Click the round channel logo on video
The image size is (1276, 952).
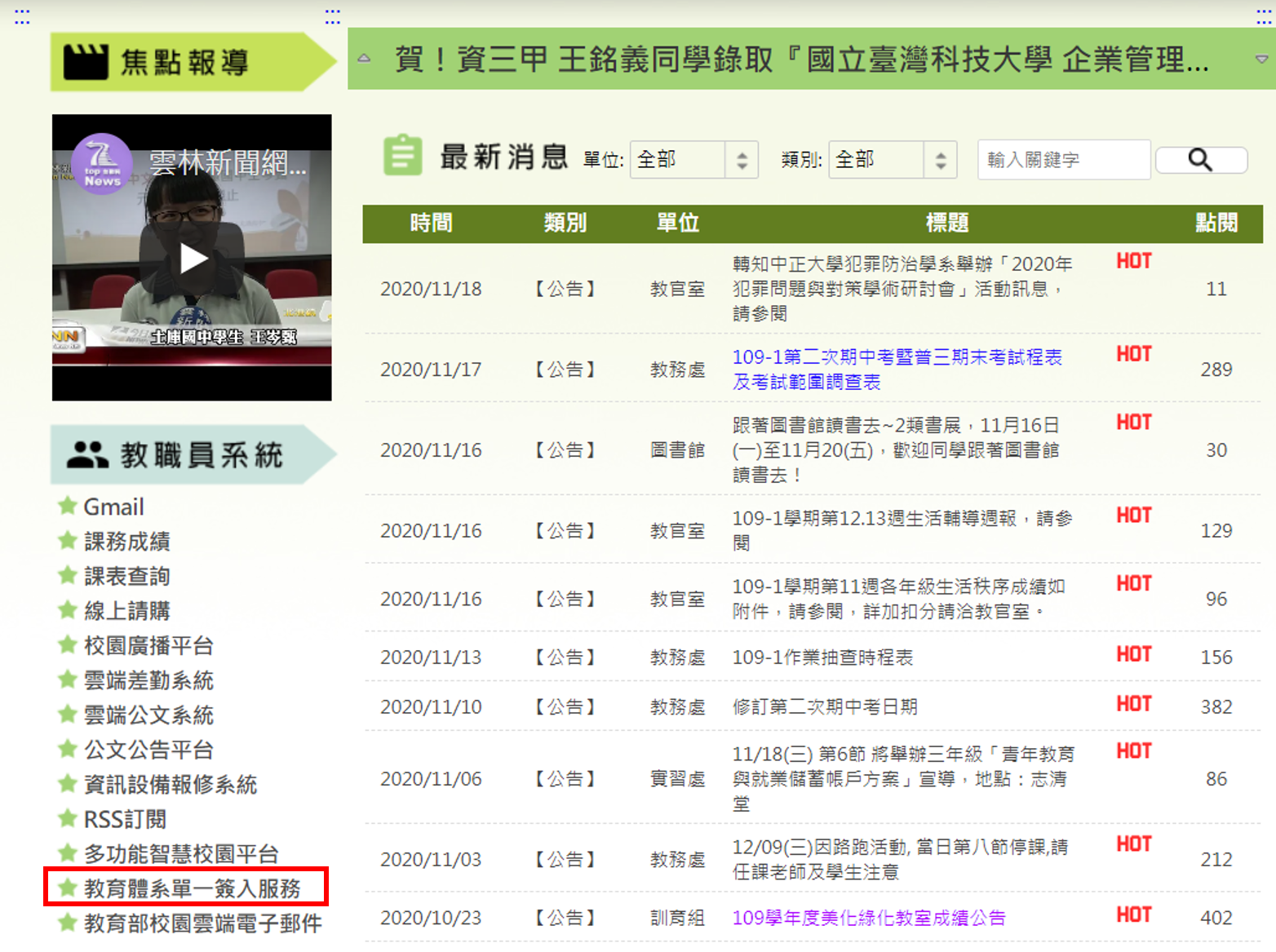(102, 163)
